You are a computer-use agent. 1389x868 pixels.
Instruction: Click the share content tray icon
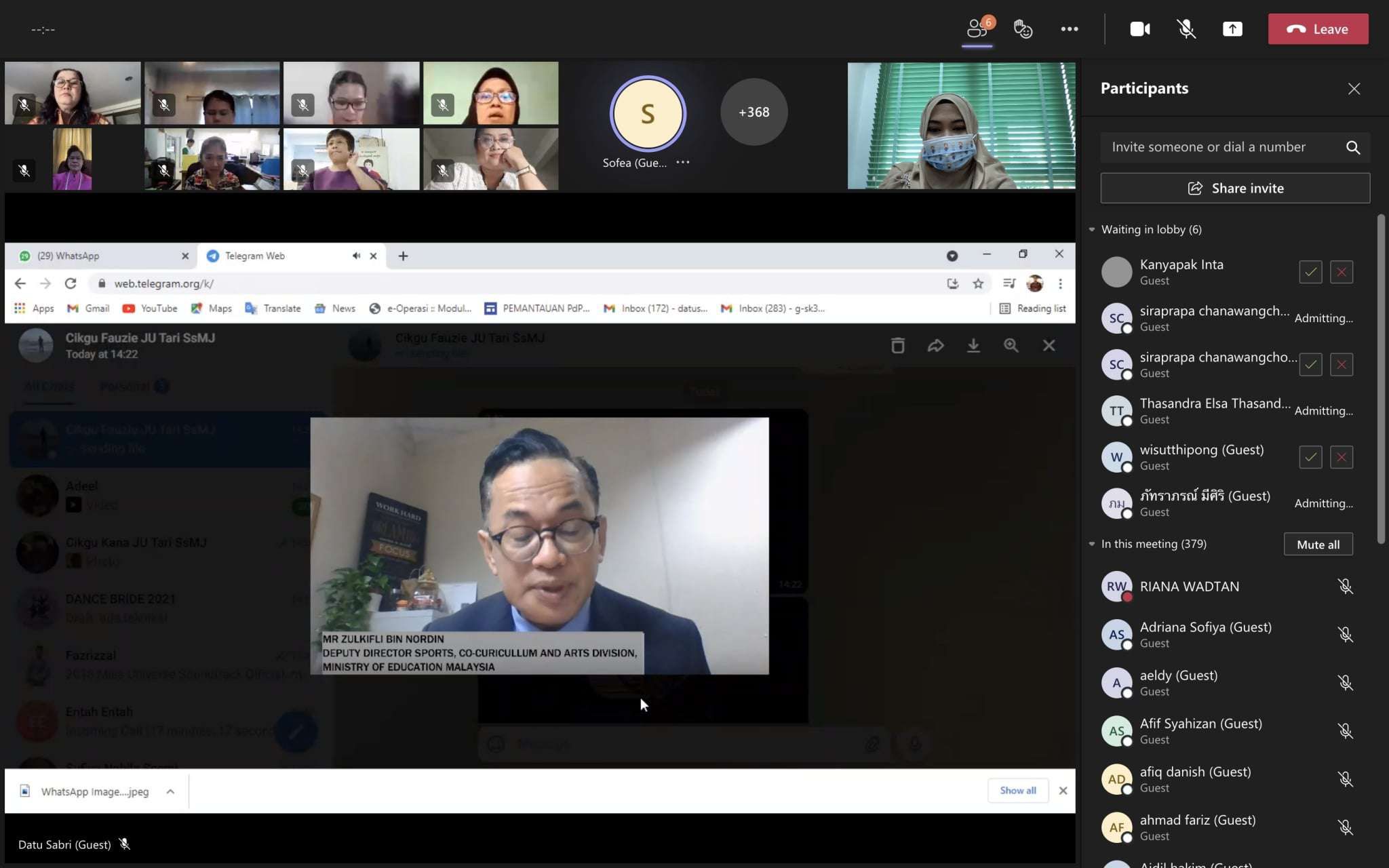point(1232,29)
